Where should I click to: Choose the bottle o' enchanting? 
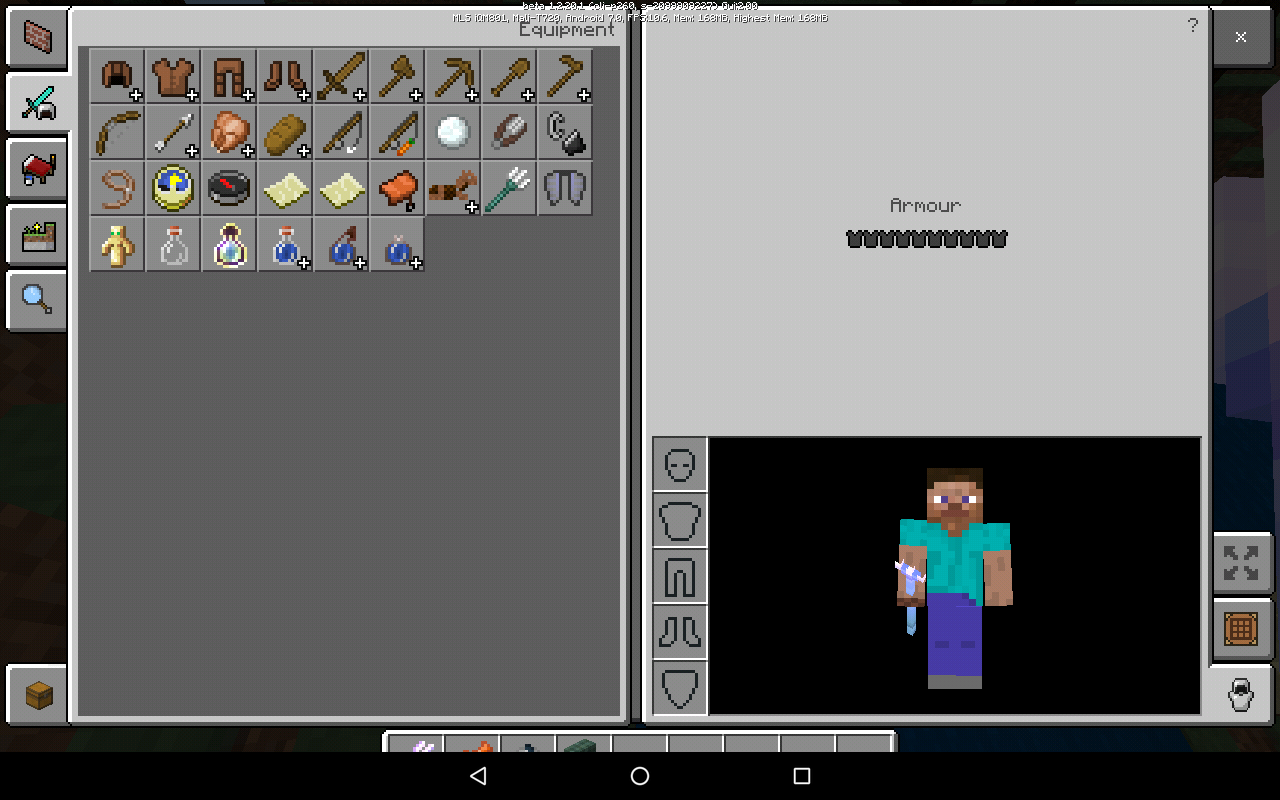(229, 244)
